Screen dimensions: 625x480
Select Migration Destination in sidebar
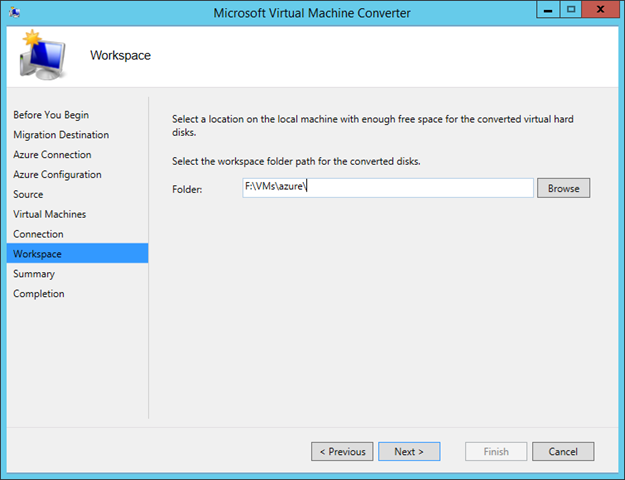61,135
